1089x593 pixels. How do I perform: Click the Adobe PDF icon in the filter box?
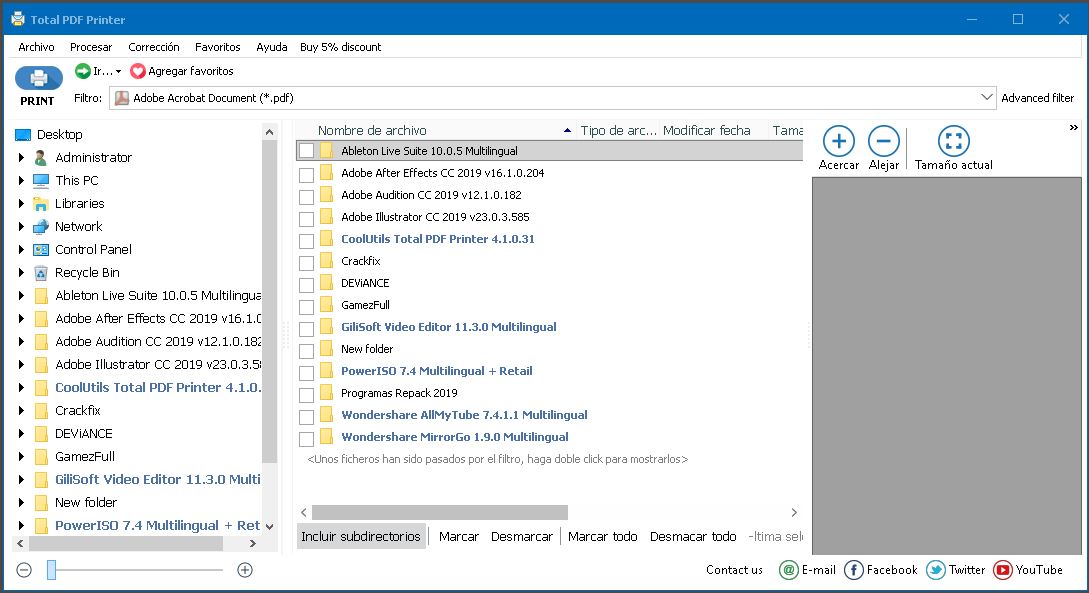click(x=122, y=98)
